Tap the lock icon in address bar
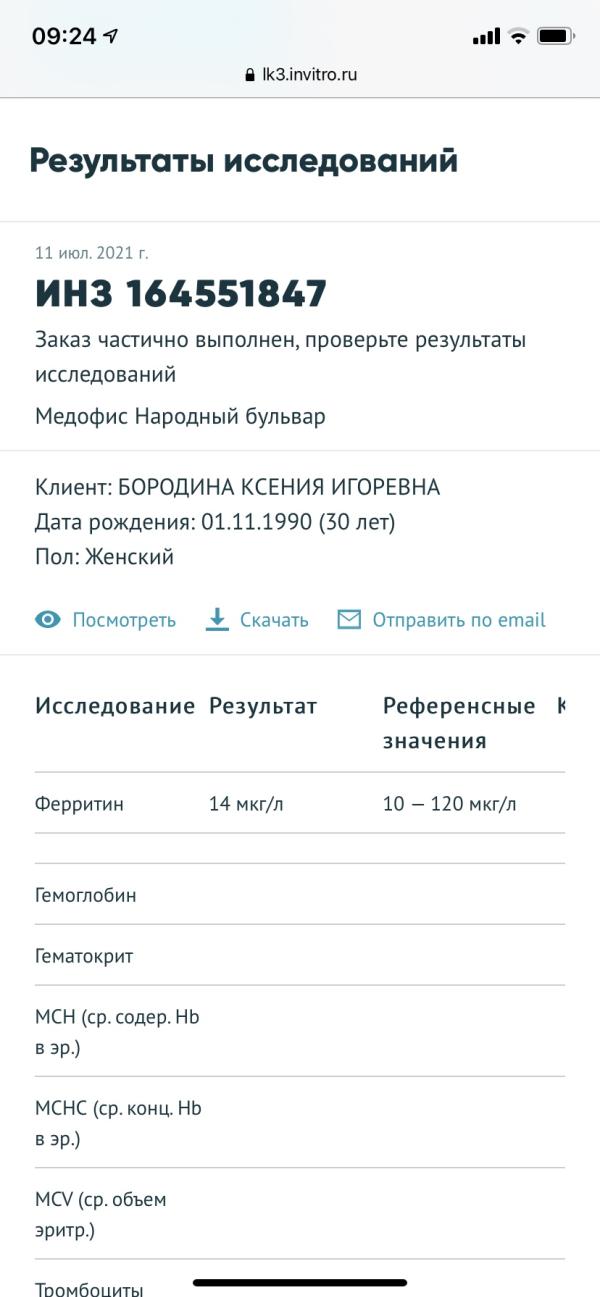This screenshot has height=1297, width=600. point(250,75)
